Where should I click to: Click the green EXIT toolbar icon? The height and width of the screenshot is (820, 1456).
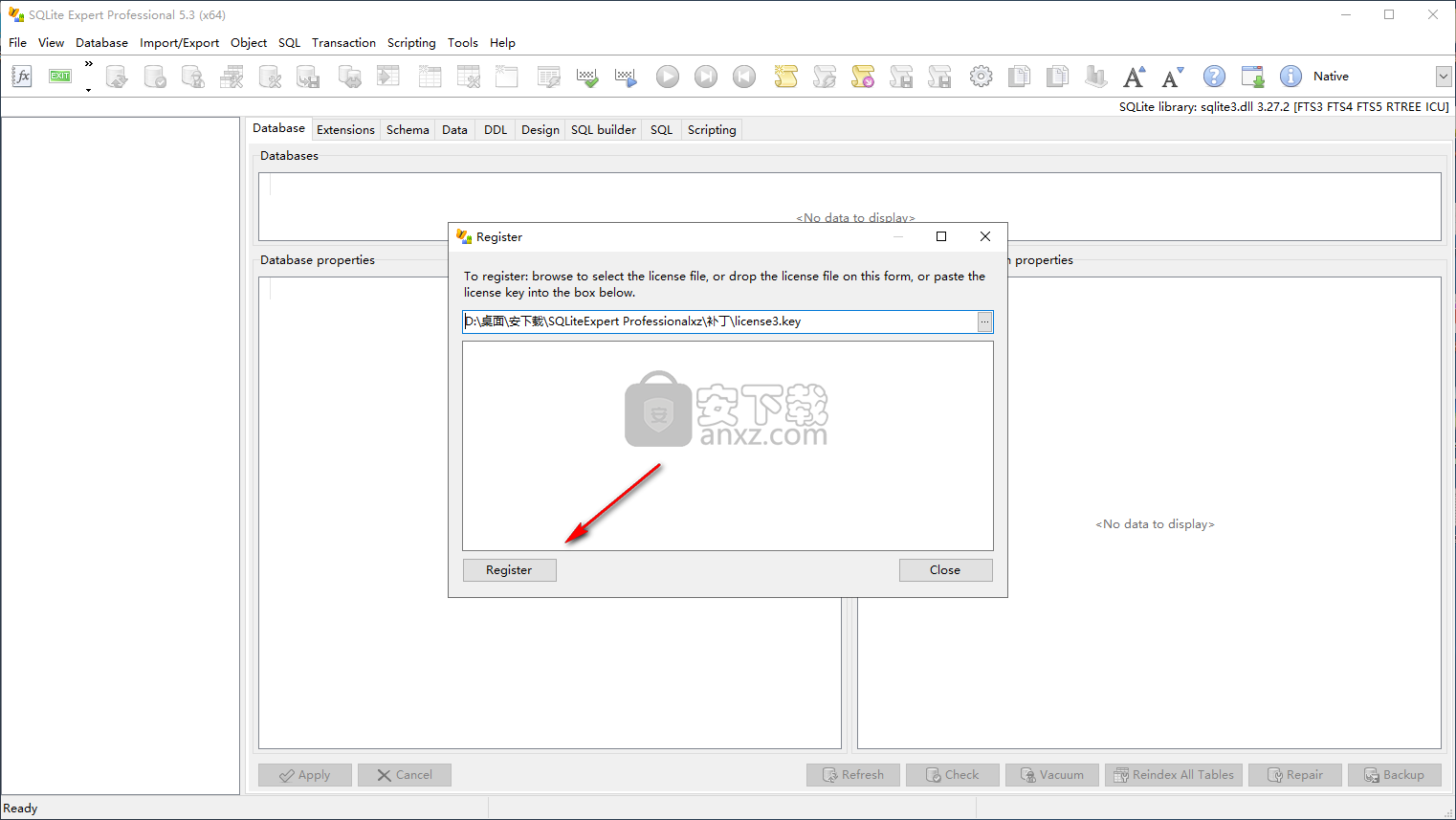pyautogui.click(x=60, y=77)
